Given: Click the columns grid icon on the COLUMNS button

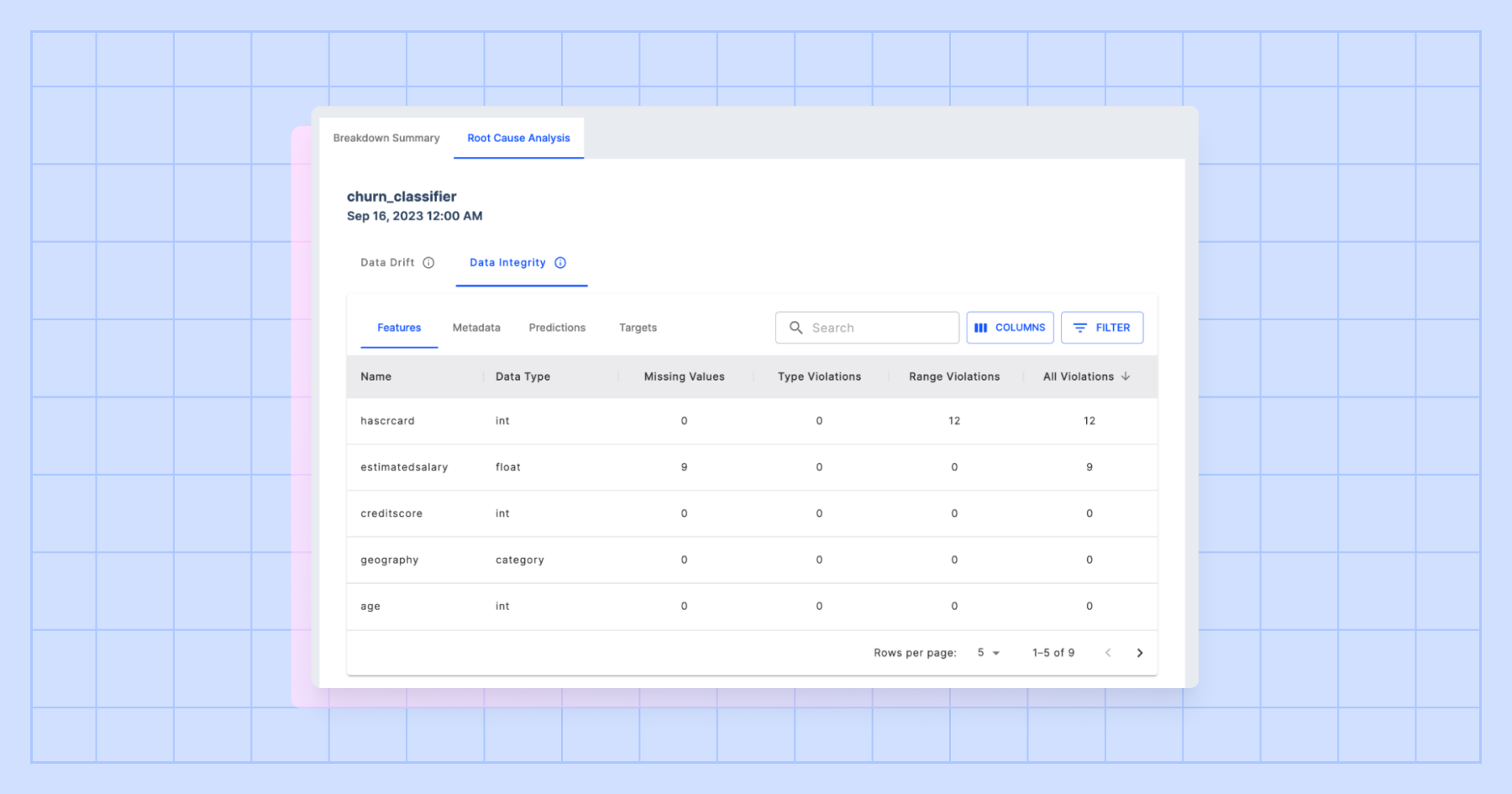Looking at the screenshot, I should (981, 328).
